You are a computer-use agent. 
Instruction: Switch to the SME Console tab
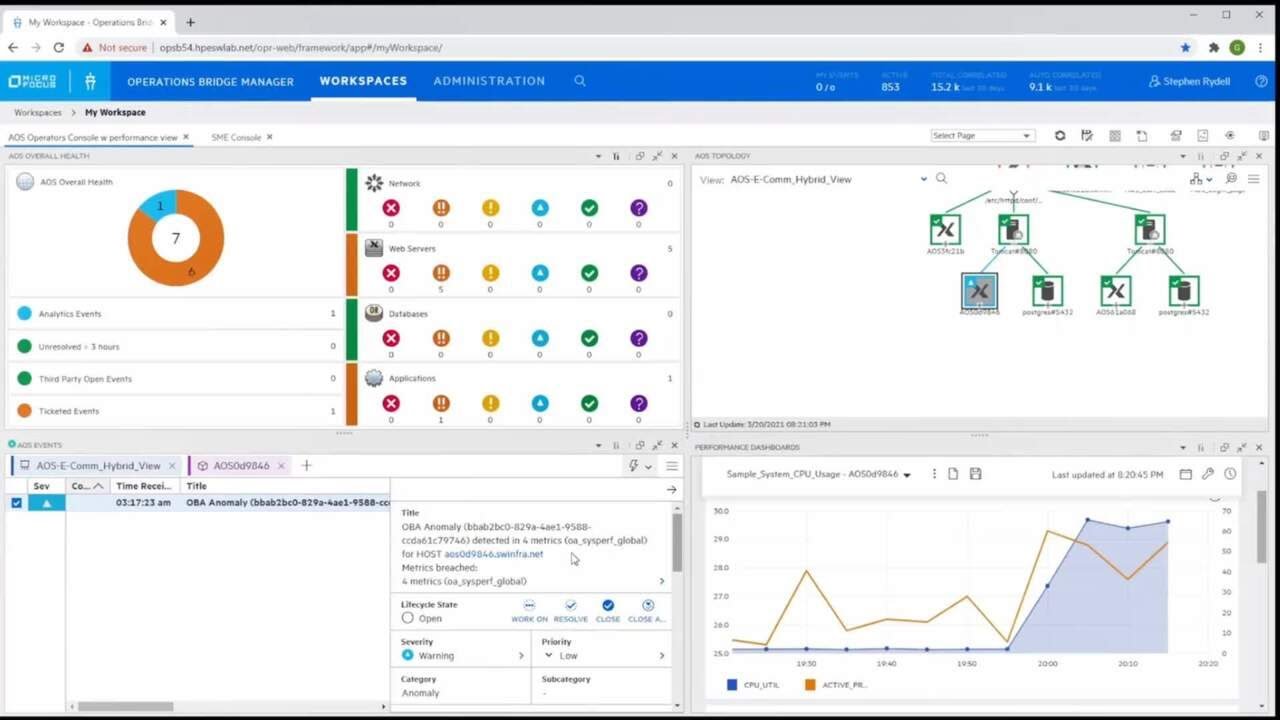pyautogui.click(x=236, y=137)
